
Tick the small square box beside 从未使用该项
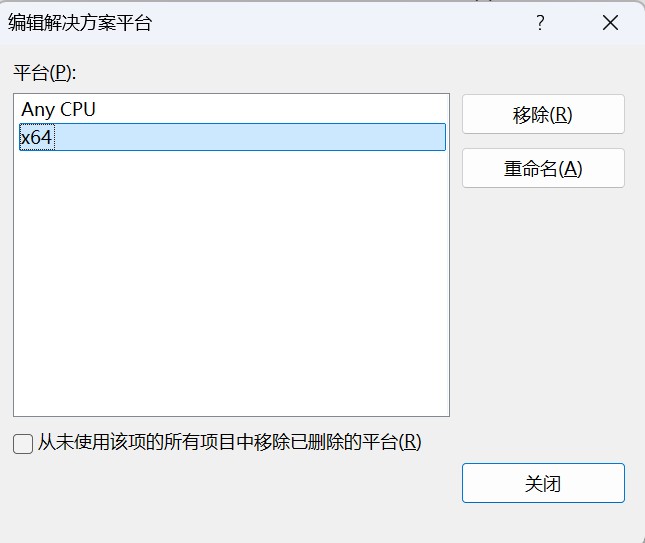23,444
